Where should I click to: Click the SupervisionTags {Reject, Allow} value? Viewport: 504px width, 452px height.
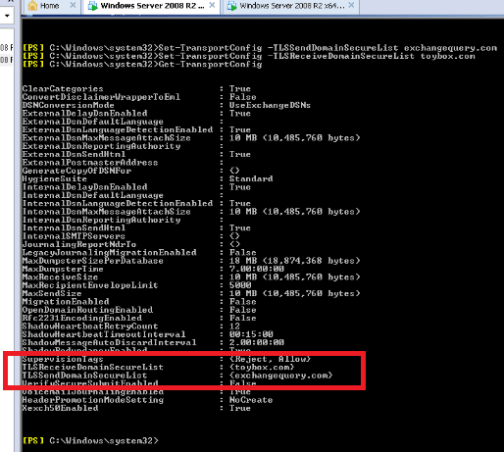(x=270, y=359)
